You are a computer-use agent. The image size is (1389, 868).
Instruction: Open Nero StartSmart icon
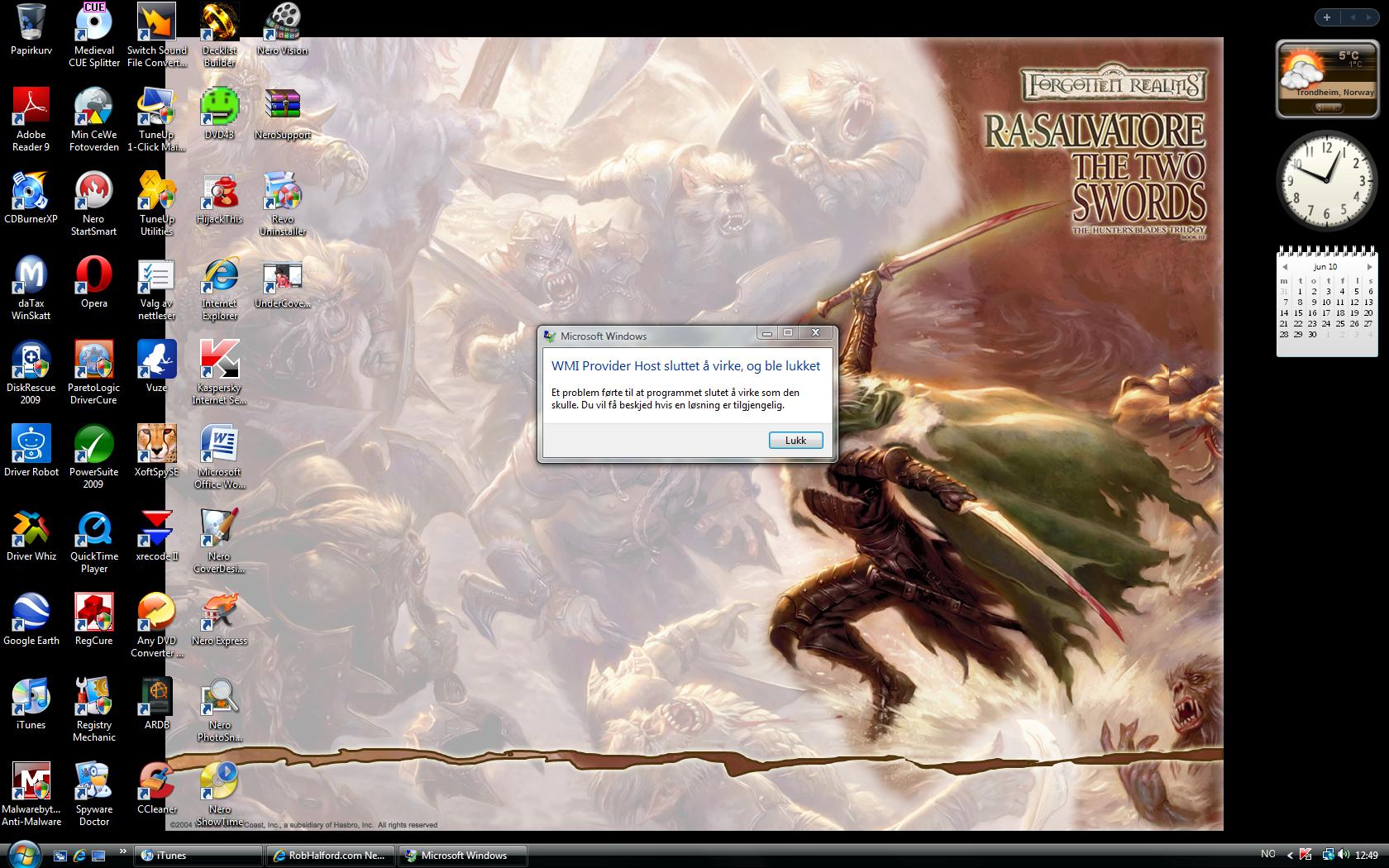93,203
